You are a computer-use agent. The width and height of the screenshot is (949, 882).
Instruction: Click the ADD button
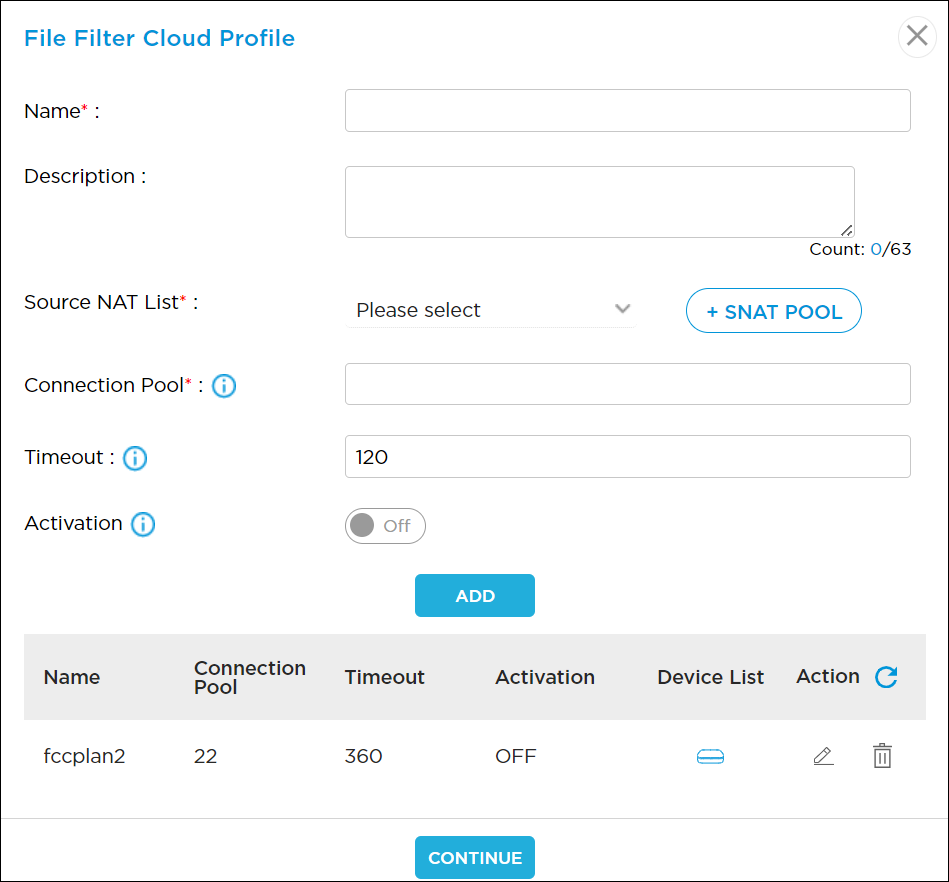[474, 596]
